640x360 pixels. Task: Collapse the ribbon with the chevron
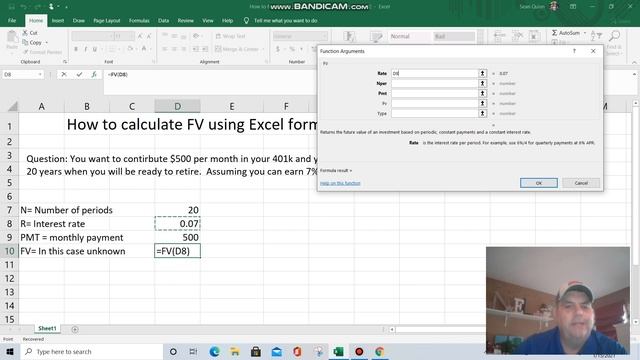[634, 62]
